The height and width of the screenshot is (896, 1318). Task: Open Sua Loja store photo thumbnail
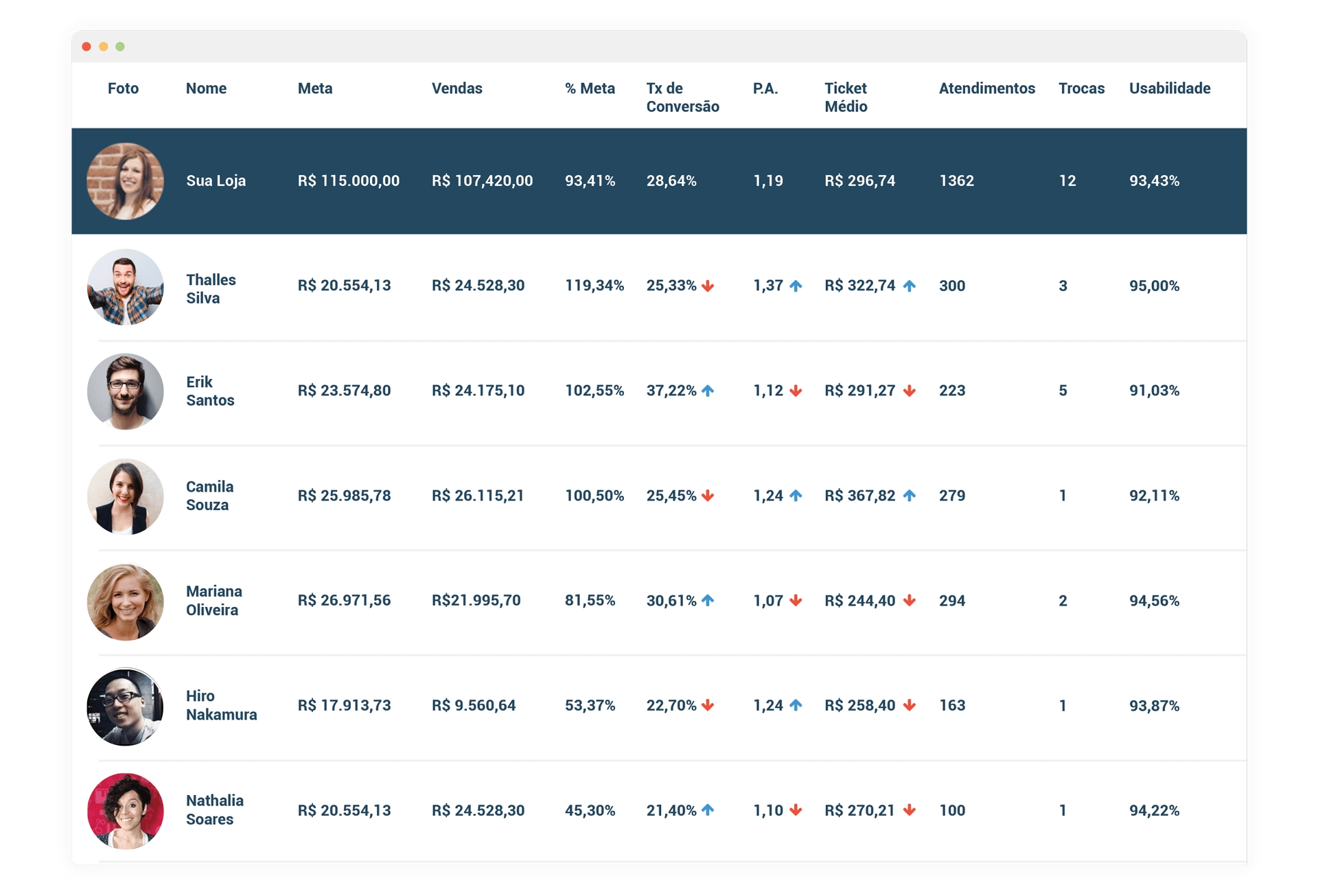(x=125, y=181)
